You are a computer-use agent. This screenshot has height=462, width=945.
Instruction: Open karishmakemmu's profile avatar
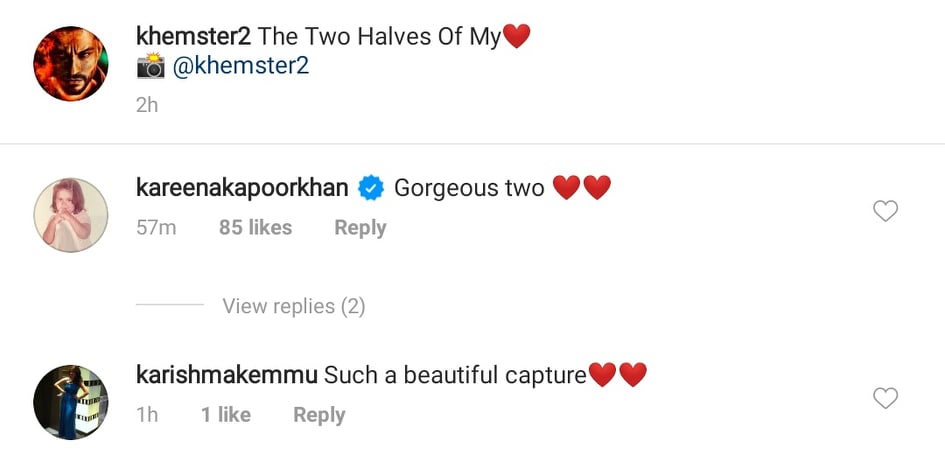[71, 403]
